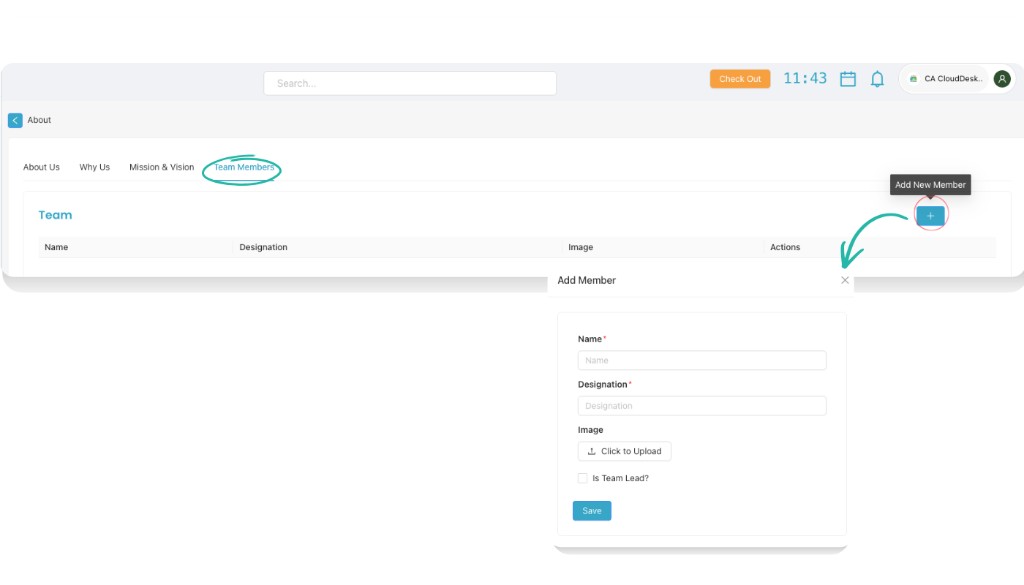Open the Mission & Vision tab
Viewport: 1024px width, 585px height.
pos(161,167)
